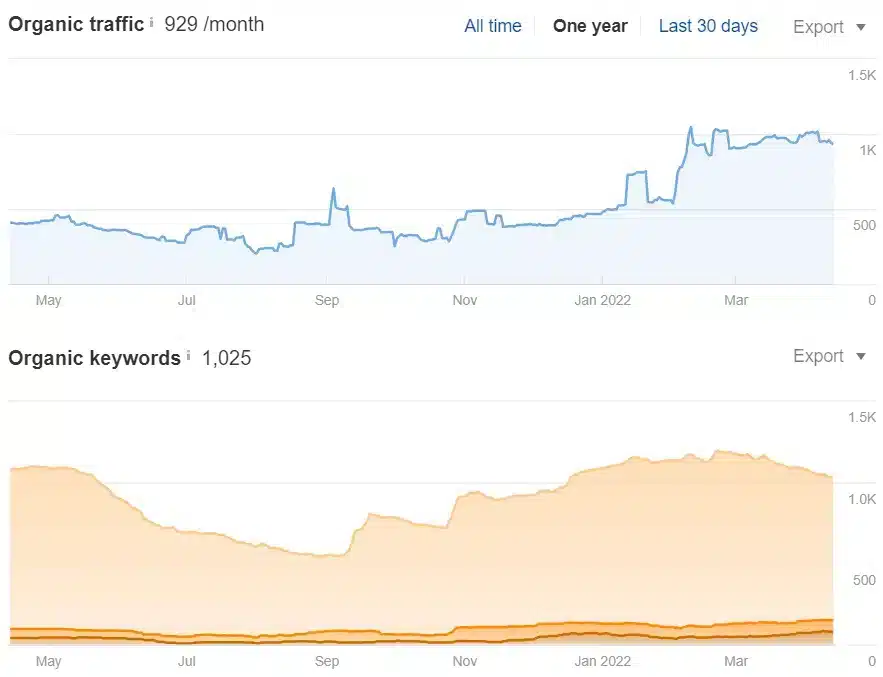Click the 1,025 keywords count
This screenshot has height=677, width=883.
pyautogui.click(x=226, y=358)
